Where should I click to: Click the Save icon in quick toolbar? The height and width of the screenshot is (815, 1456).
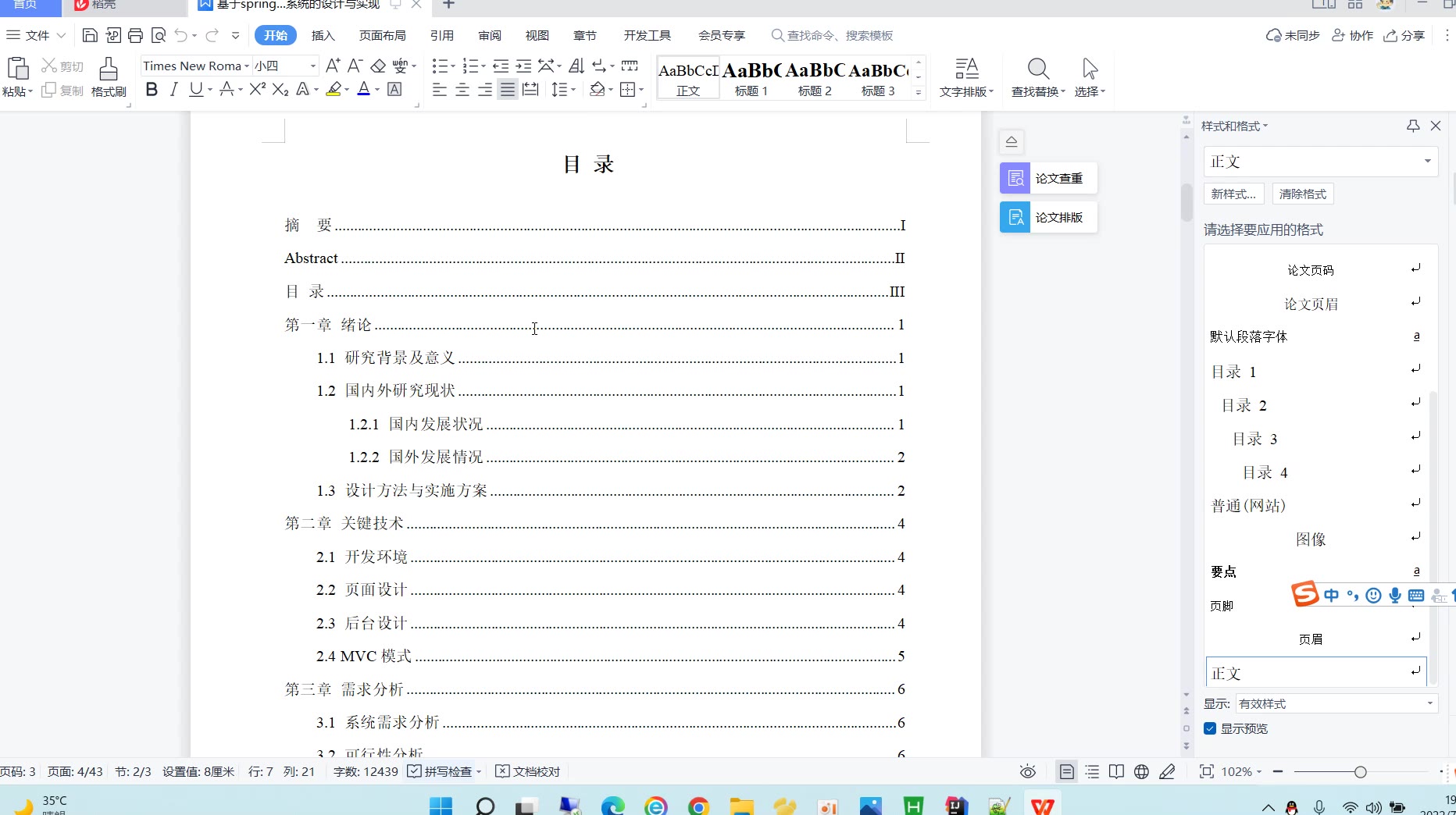[90, 35]
